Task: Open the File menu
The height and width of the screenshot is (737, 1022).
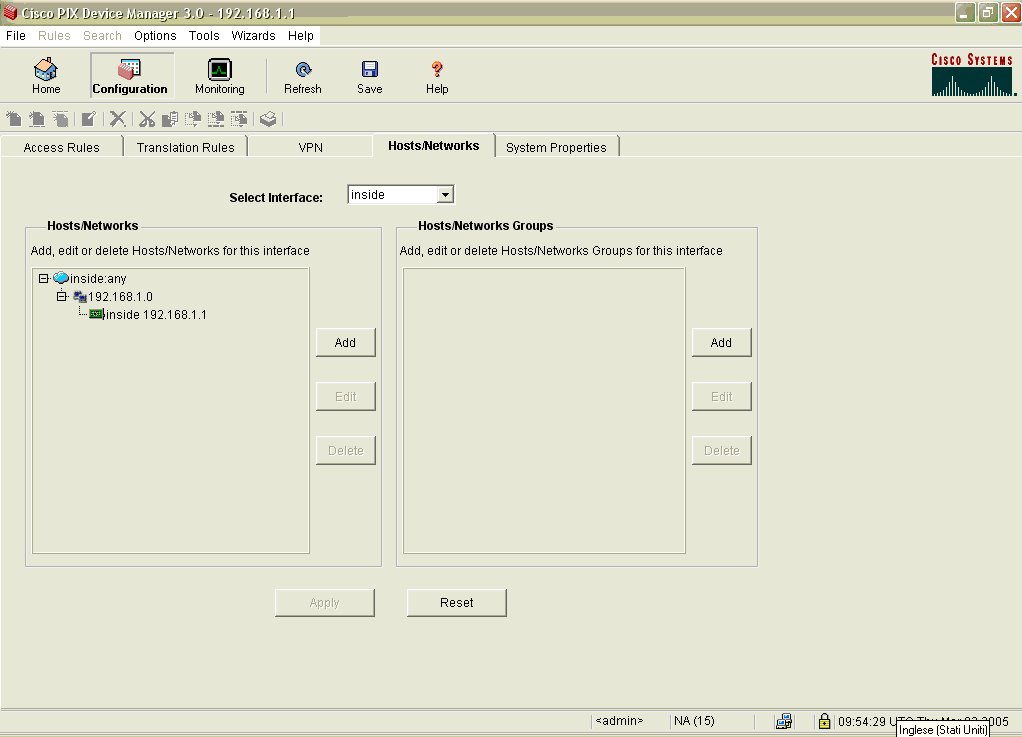Action: pos(16,36)
